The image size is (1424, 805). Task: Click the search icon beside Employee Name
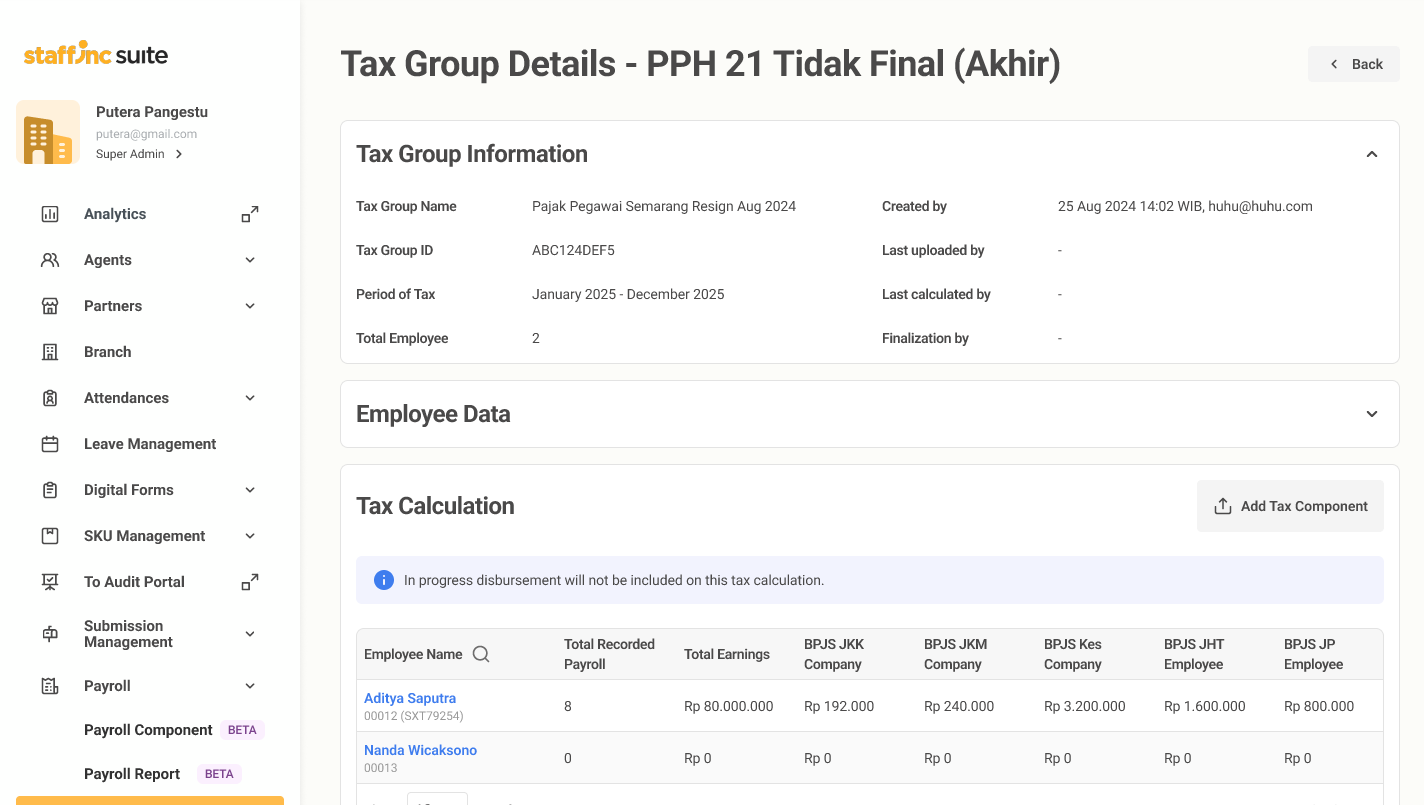tap(481, 654)
